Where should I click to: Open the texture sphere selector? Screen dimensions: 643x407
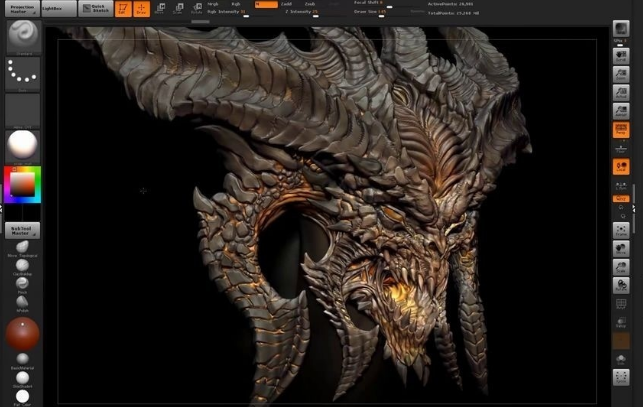coord(23,147)
